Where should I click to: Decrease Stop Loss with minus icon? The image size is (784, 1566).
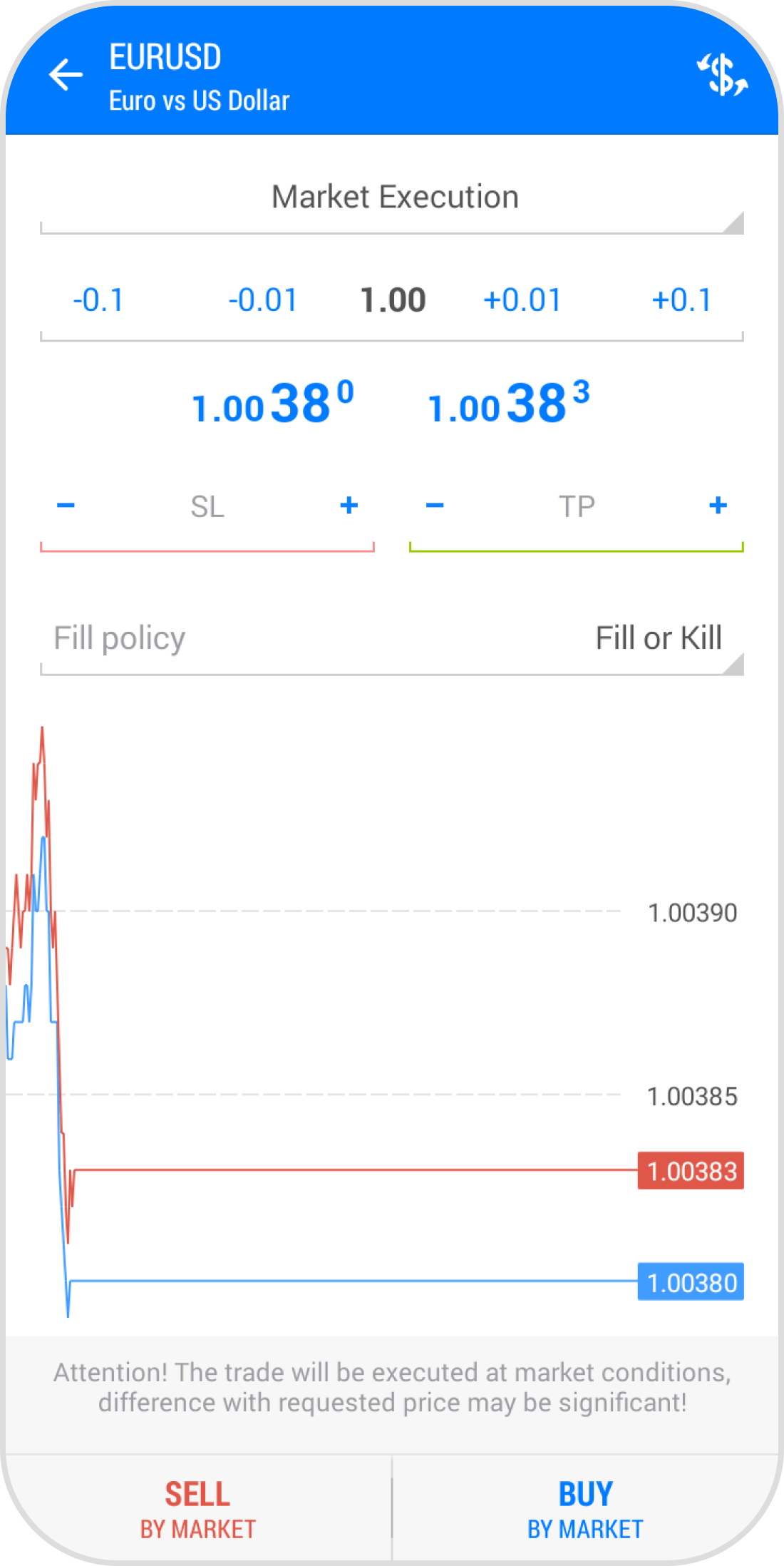(x=66, y=506)
